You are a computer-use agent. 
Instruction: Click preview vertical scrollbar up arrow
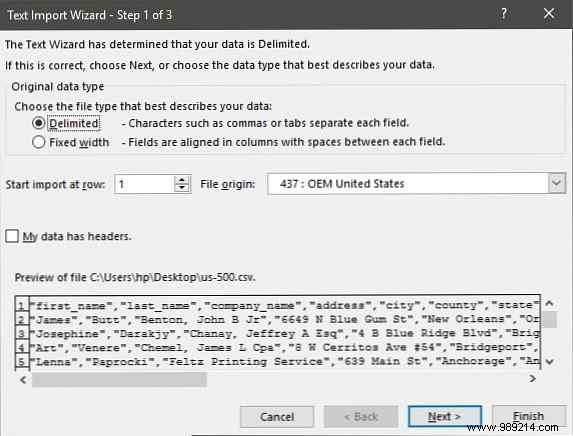tap(549, 303)
